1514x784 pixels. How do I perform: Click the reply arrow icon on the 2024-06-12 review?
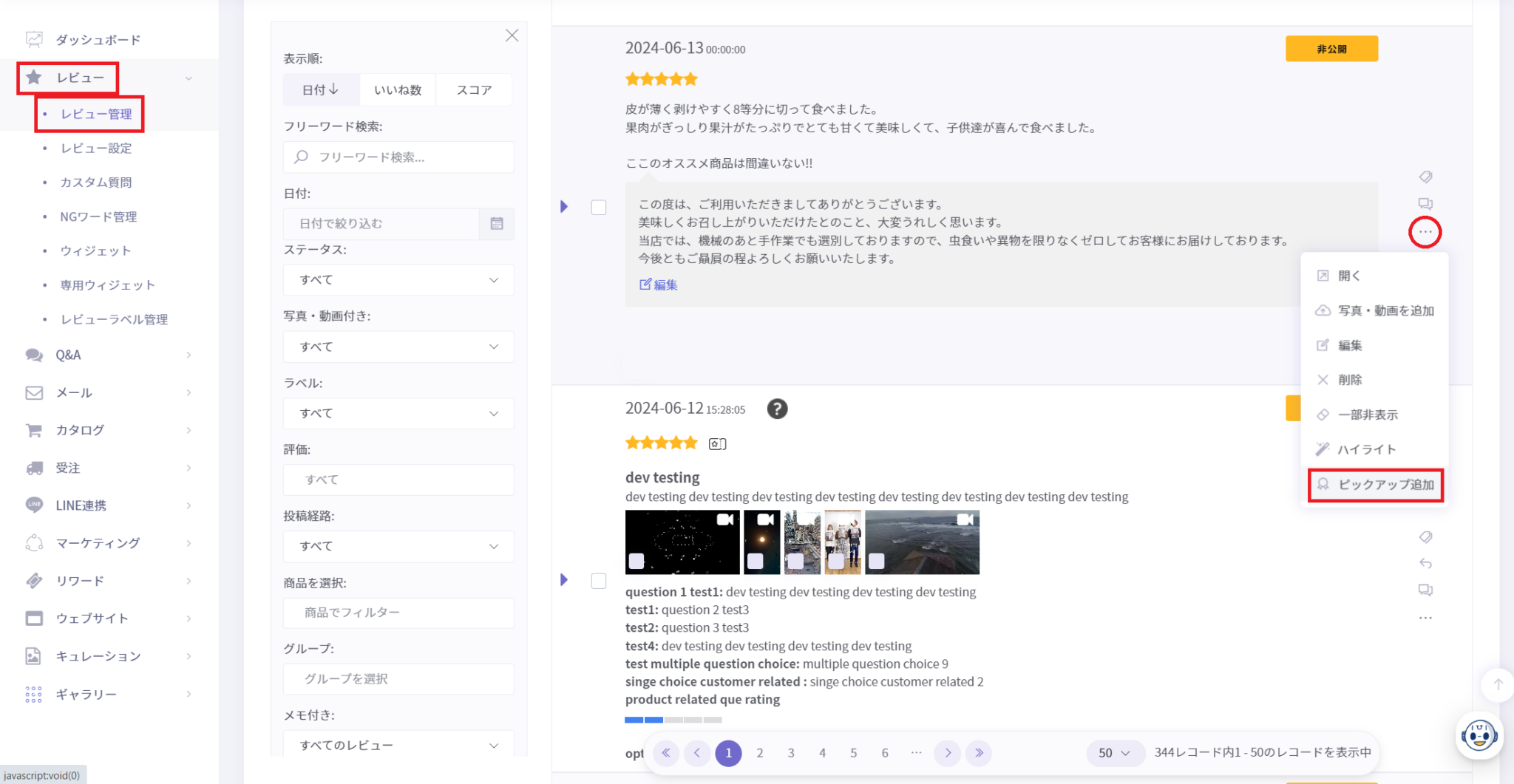[x=1425, y=564]
